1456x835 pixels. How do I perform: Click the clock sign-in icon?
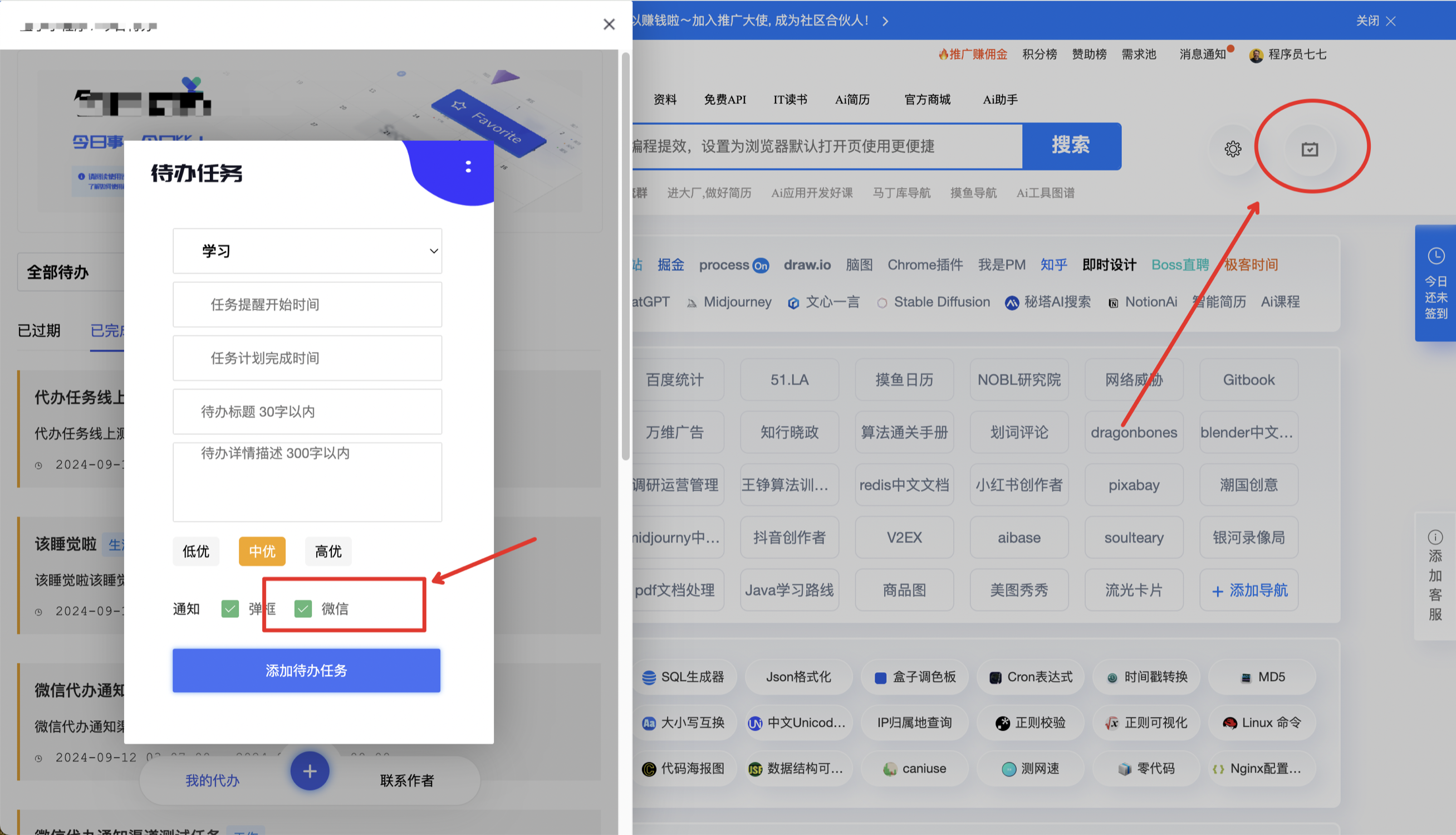[x=1435, y=256]
